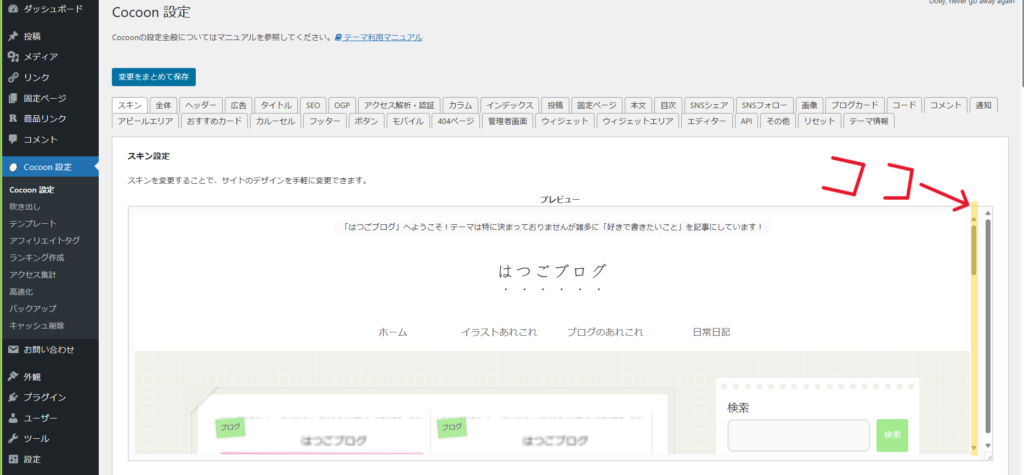
Task: Select the アピールエリア tab
Action: coord(146,121)
